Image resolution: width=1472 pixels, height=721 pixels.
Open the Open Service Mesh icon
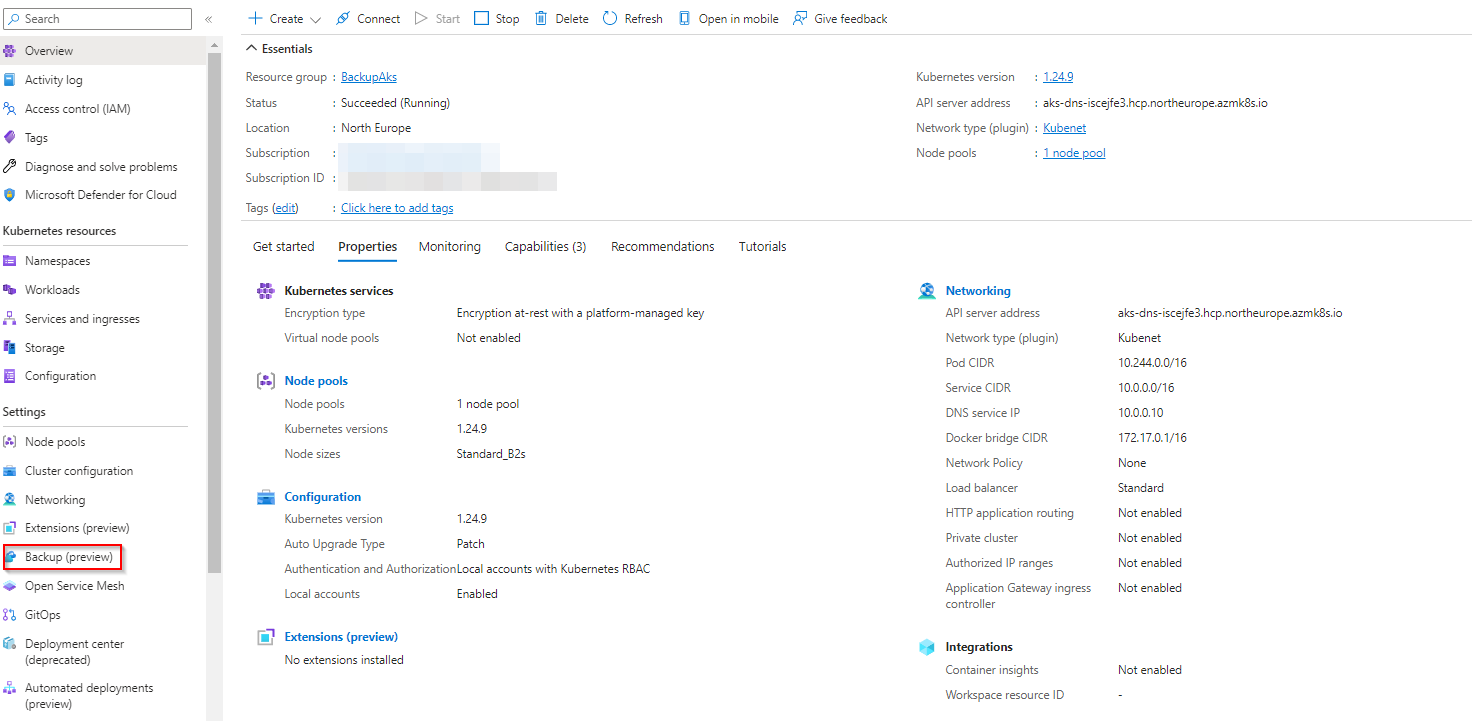coord(10,586)
